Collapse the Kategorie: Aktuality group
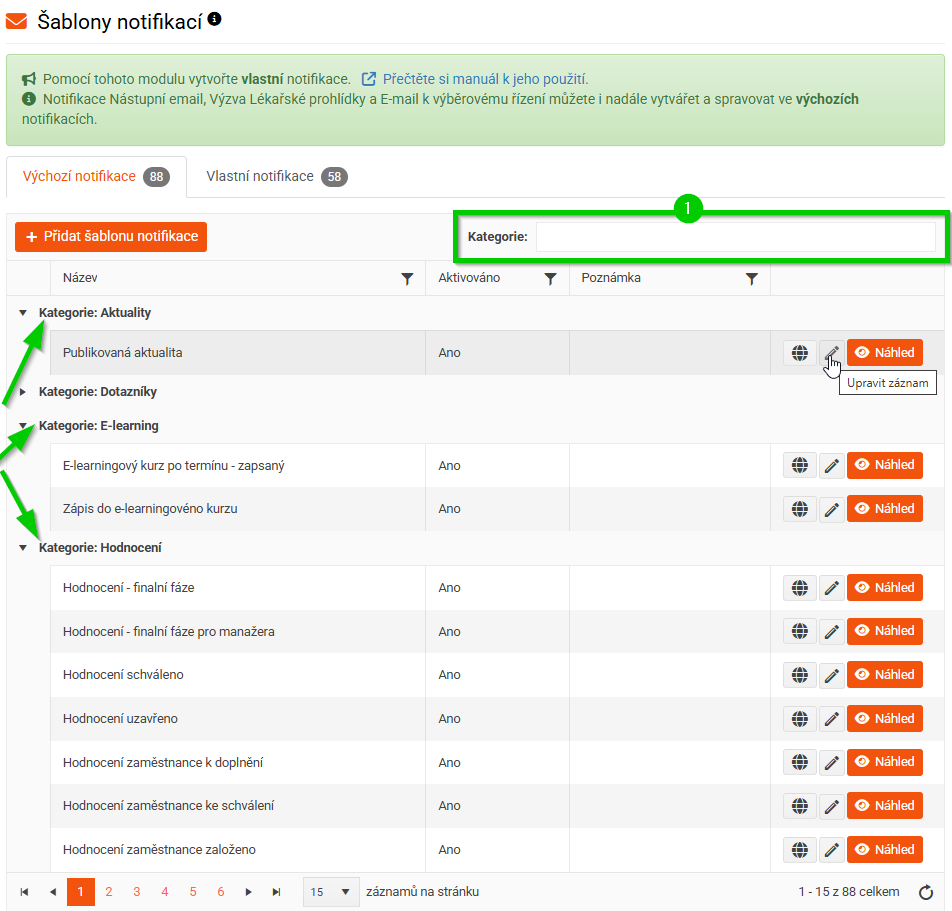The height and width of the screenshot is (911, 952). click(x=23, y=313)
